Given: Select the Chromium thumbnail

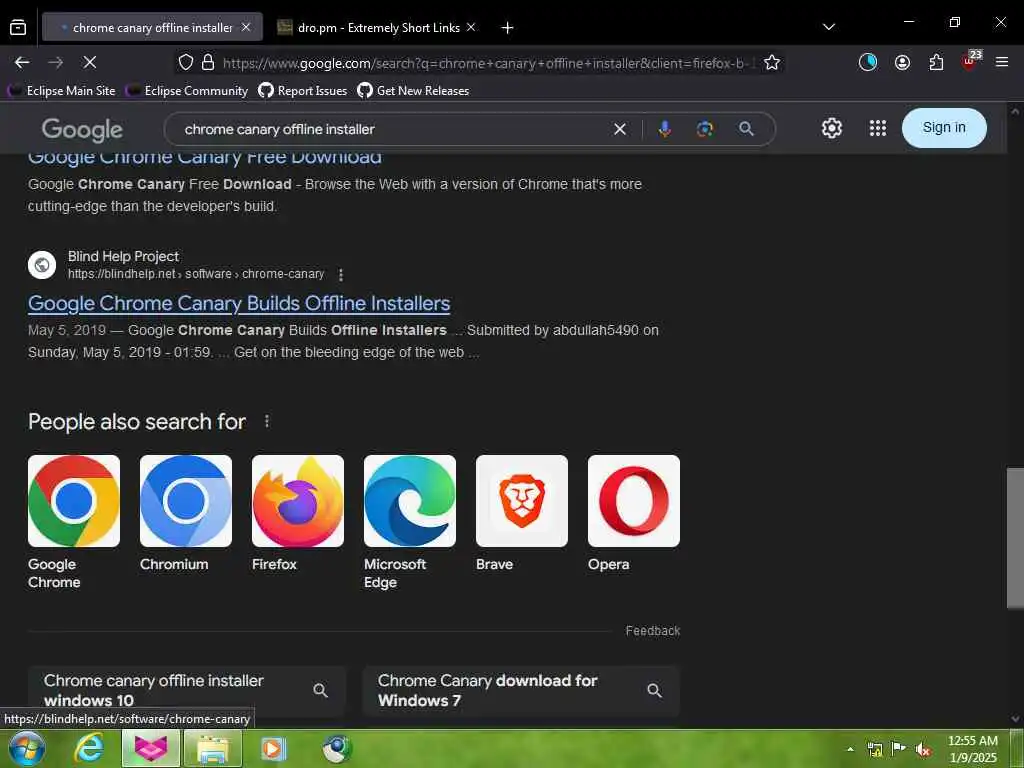Looking at the screenshot, I should coord(186,501).
